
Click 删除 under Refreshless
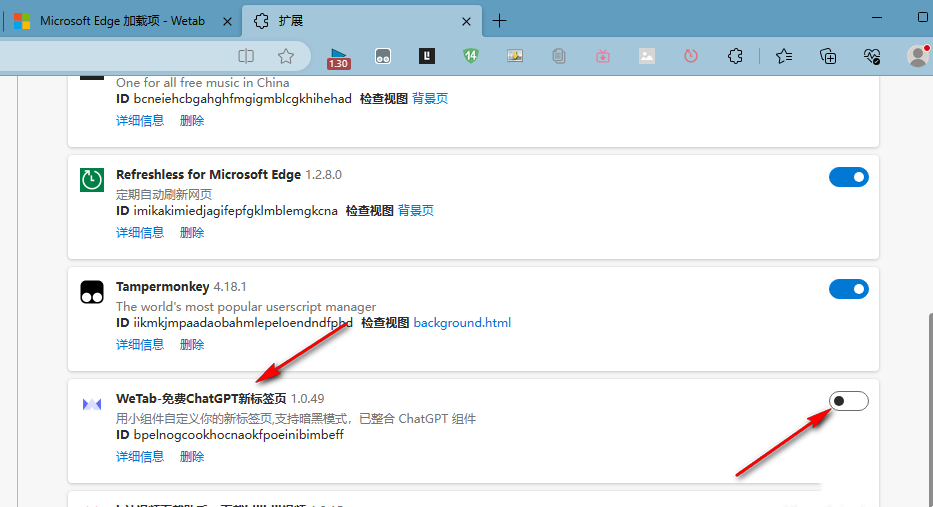192,232
